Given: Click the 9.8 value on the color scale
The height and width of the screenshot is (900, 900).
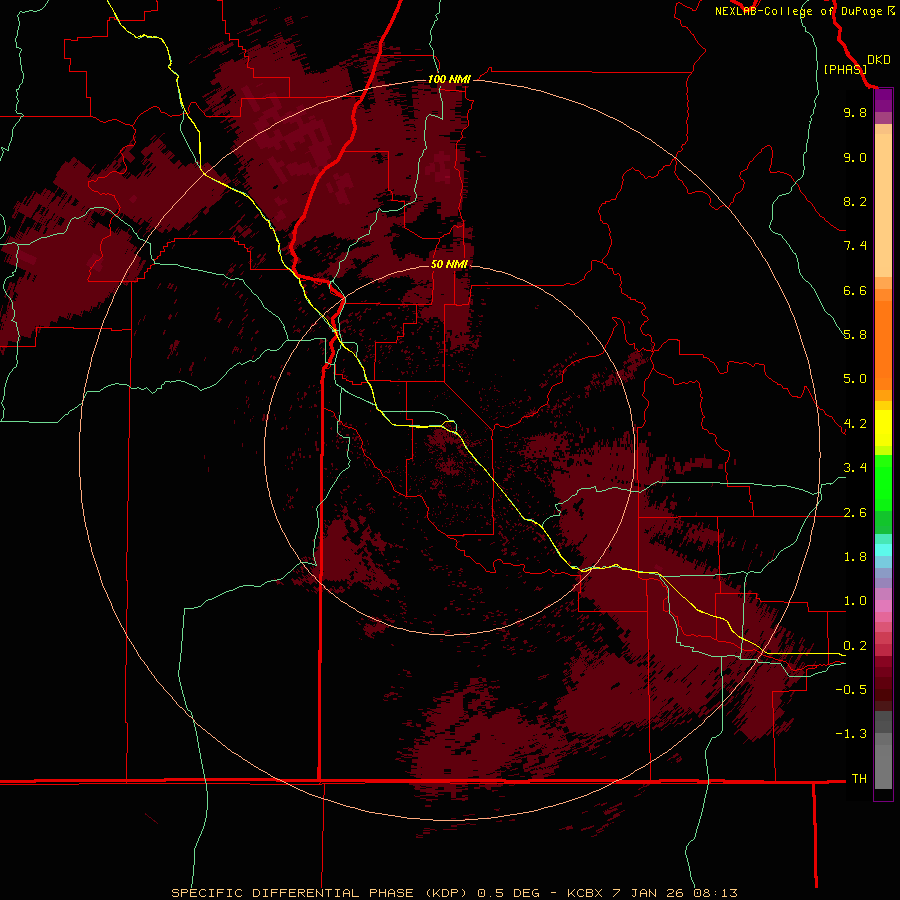Looking at the screenshot, I should [x=855, y=112].
